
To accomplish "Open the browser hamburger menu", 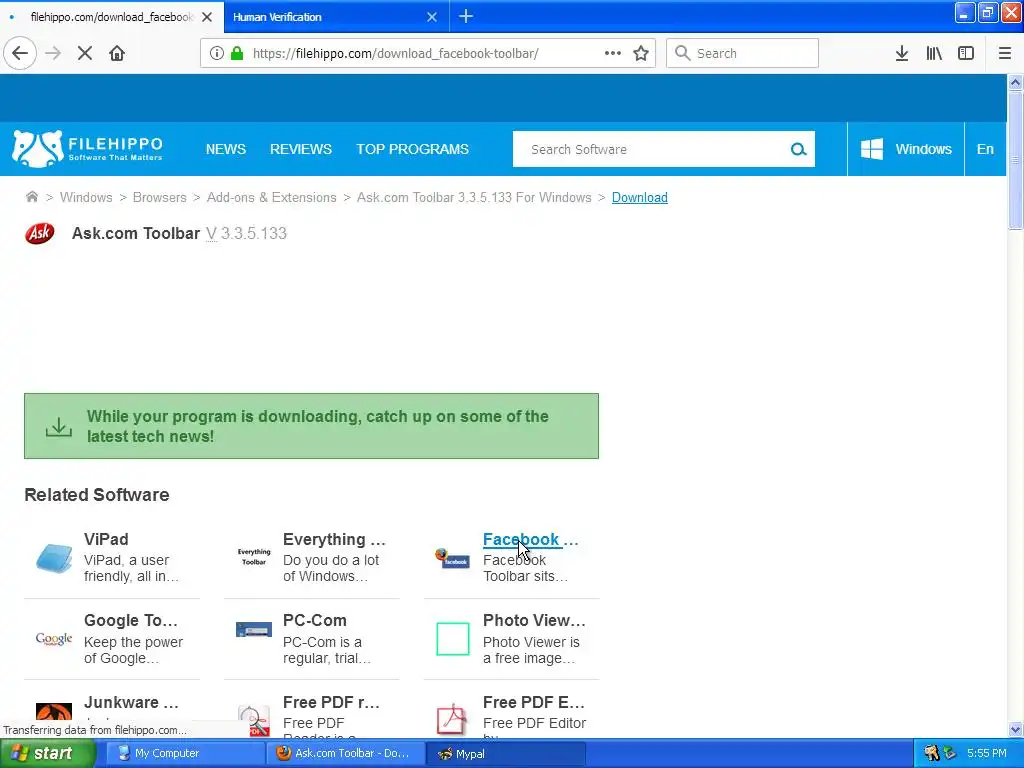I will click(1004, 53).
